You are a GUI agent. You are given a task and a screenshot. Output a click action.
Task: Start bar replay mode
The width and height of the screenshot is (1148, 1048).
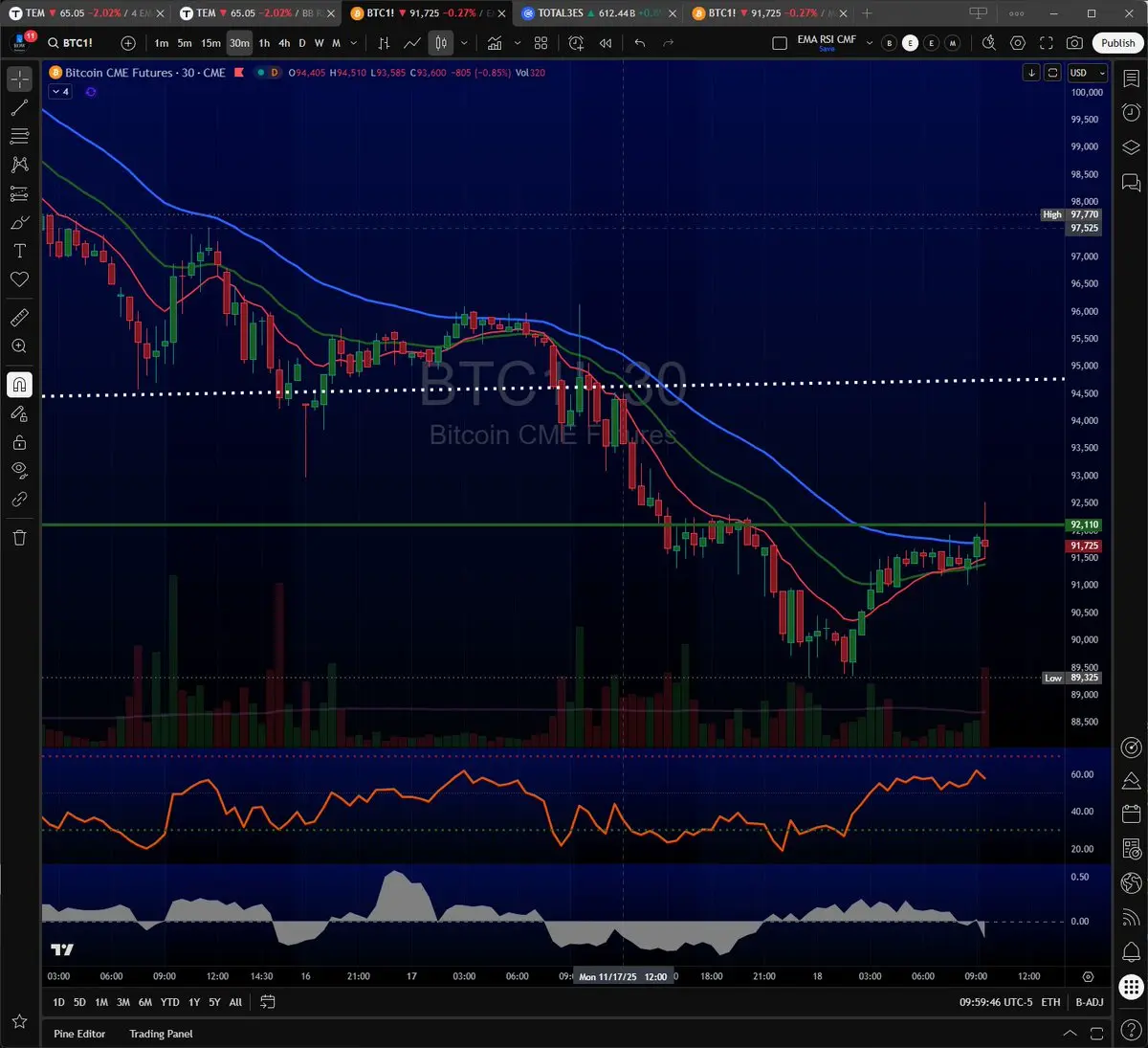click(606, 43)
